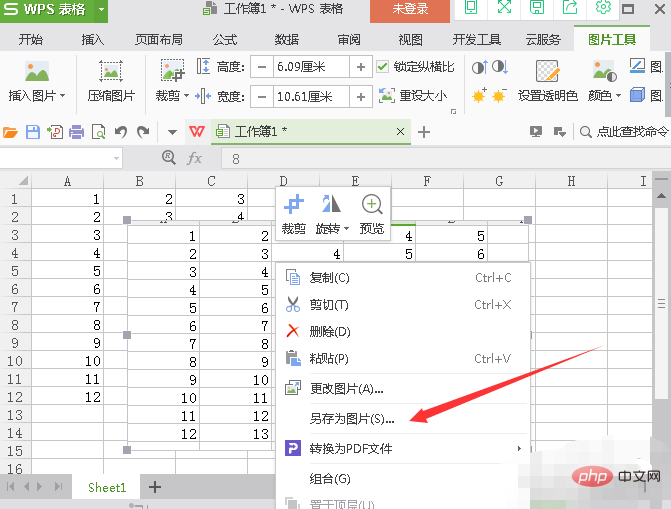Click Set Transparent Color icon
The width and height of the screenshot is (671, 509).
tap(547, 71)
